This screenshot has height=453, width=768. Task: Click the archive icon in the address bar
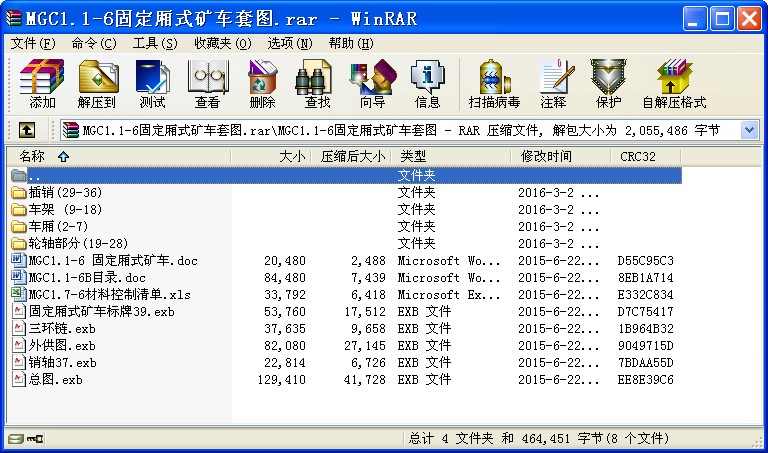[x=71, y=130]
